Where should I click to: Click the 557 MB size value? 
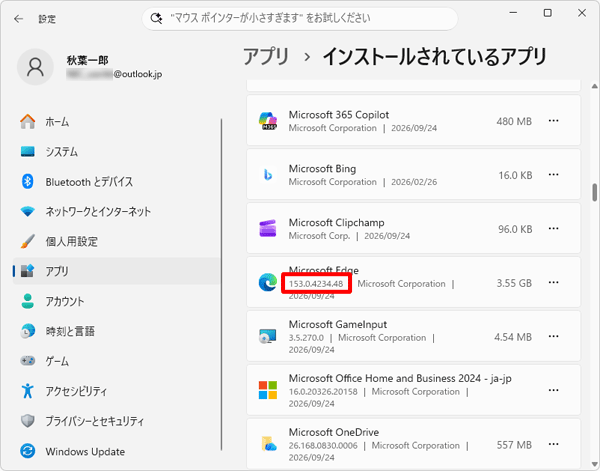pyautogui.click(x=514, y=445)
